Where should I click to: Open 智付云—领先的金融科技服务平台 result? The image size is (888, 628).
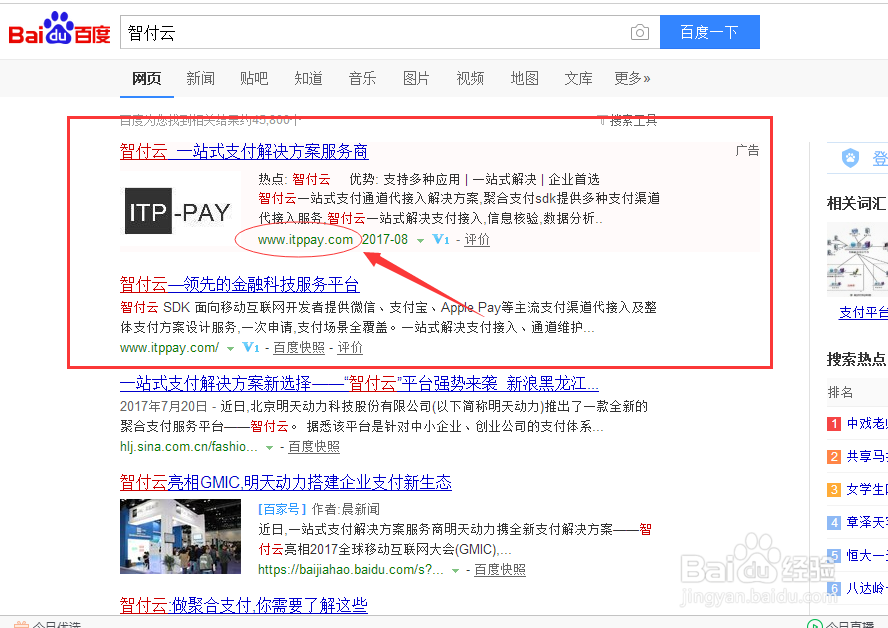(240, 284)
